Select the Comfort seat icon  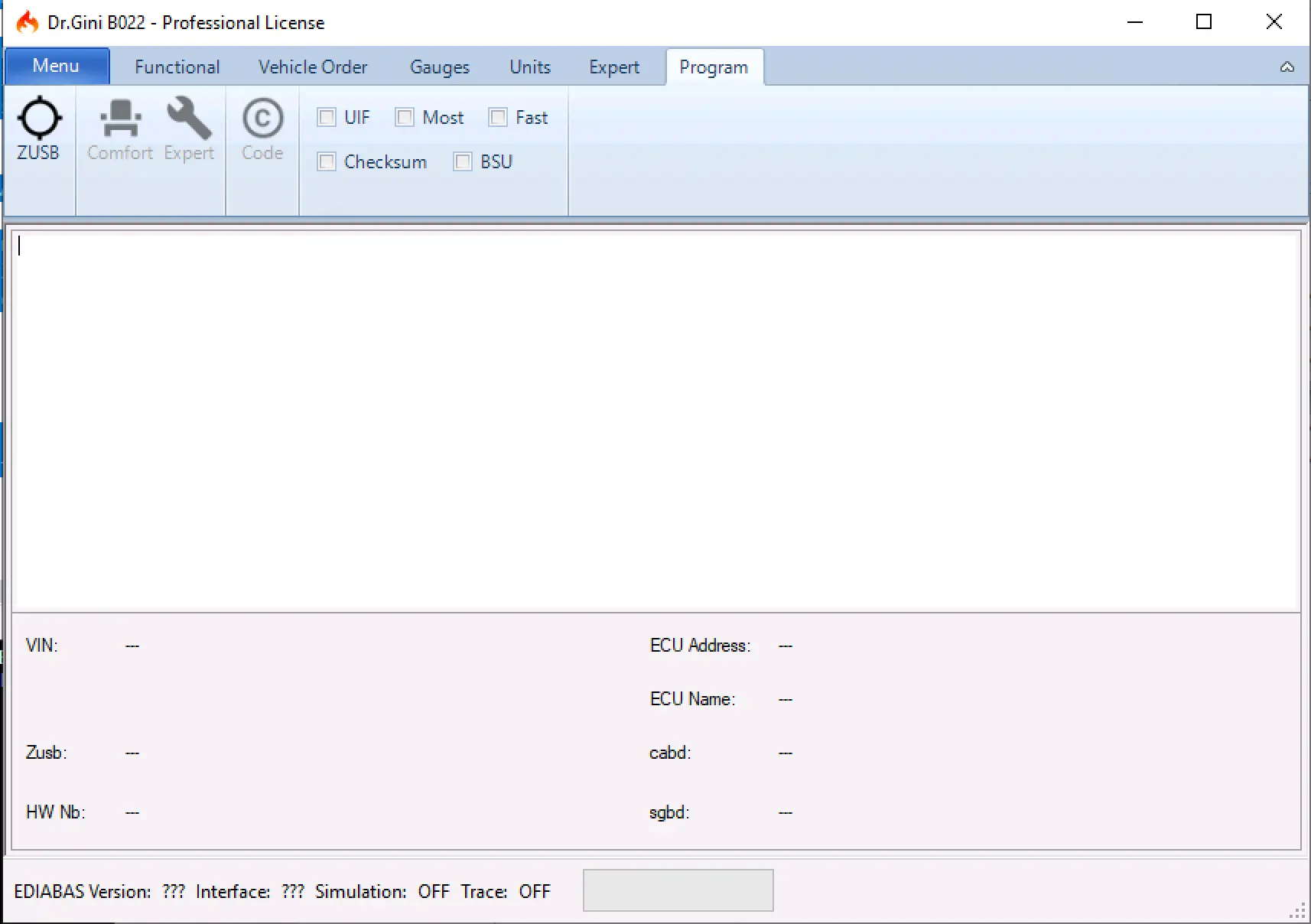120,119
